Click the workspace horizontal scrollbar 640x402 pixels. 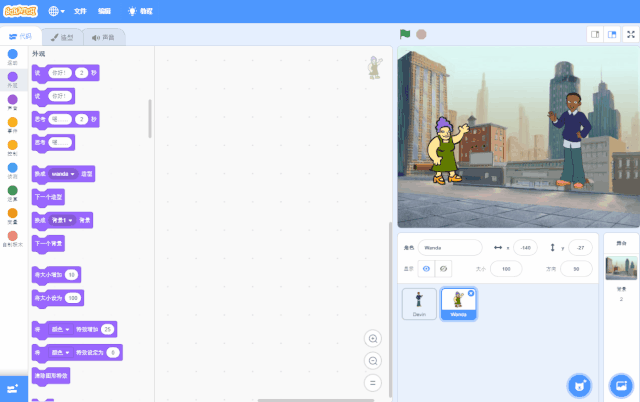click(316, 400)
